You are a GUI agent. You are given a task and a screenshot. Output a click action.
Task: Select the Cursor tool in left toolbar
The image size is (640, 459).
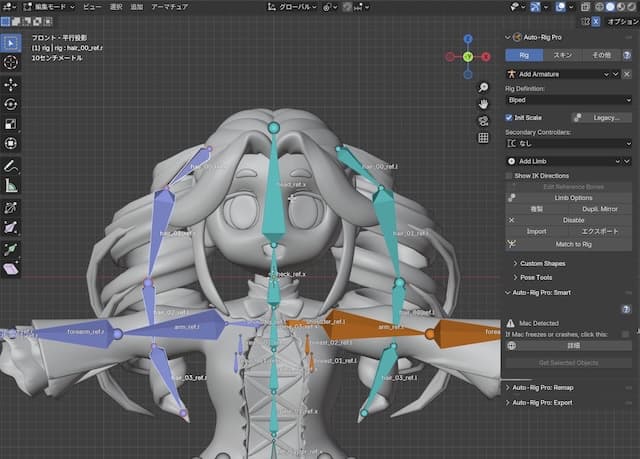pos(11,62)
